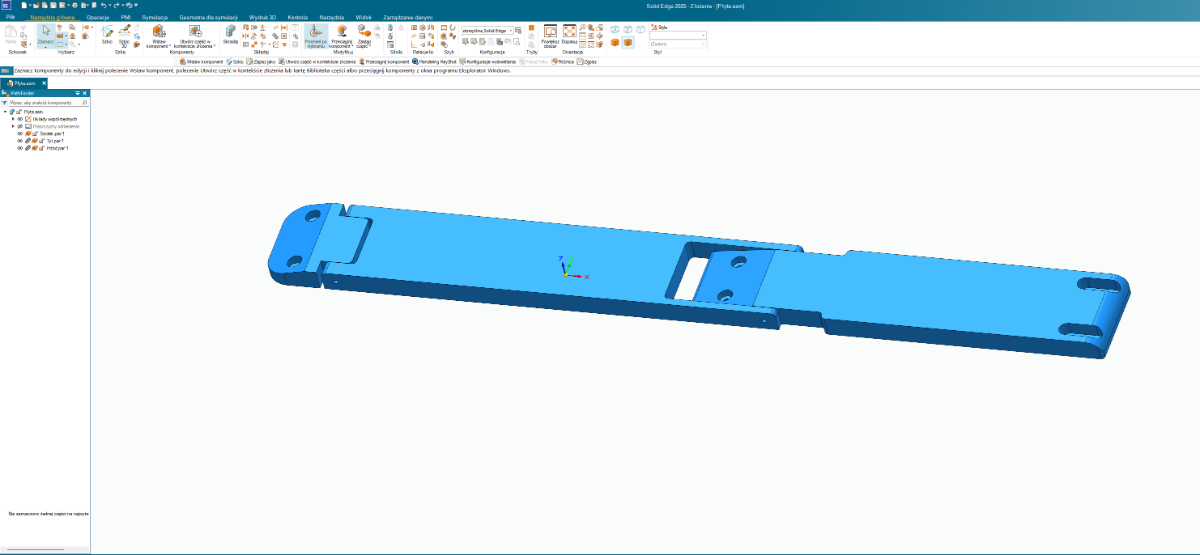Collapse the Płyta.asm root node
Viewport: 1200px width, 555px height.
[5, 111]
